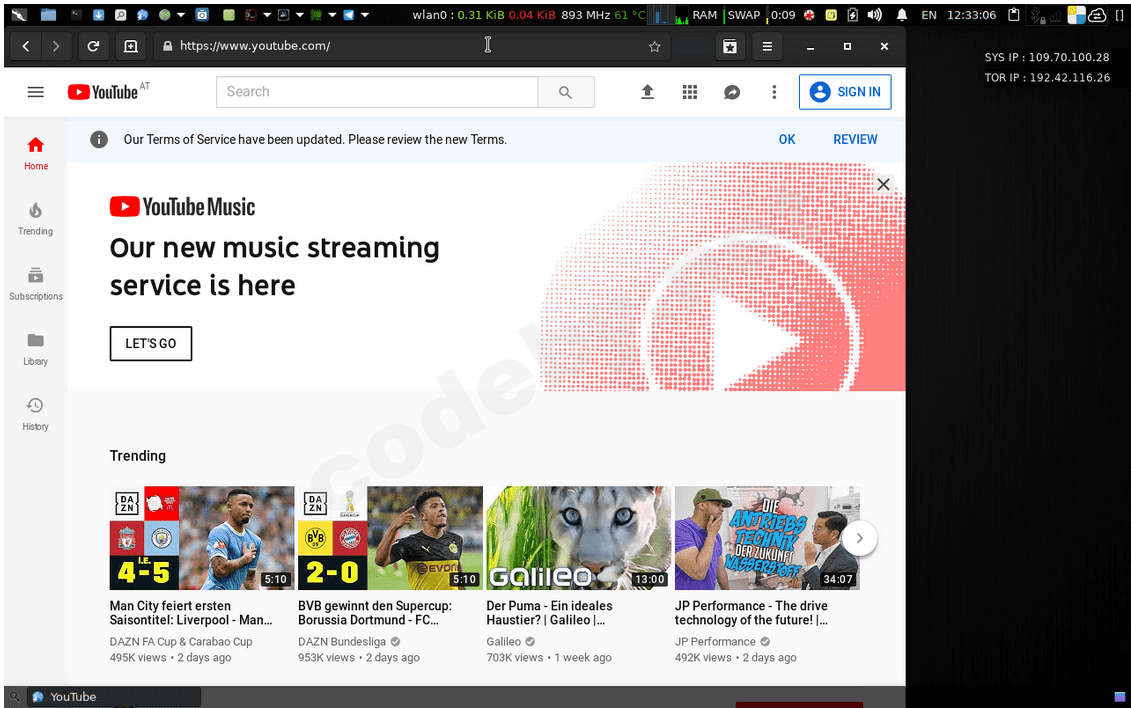
Task: Go to Trending in sidebar
Action: click(x=35, y=217)
